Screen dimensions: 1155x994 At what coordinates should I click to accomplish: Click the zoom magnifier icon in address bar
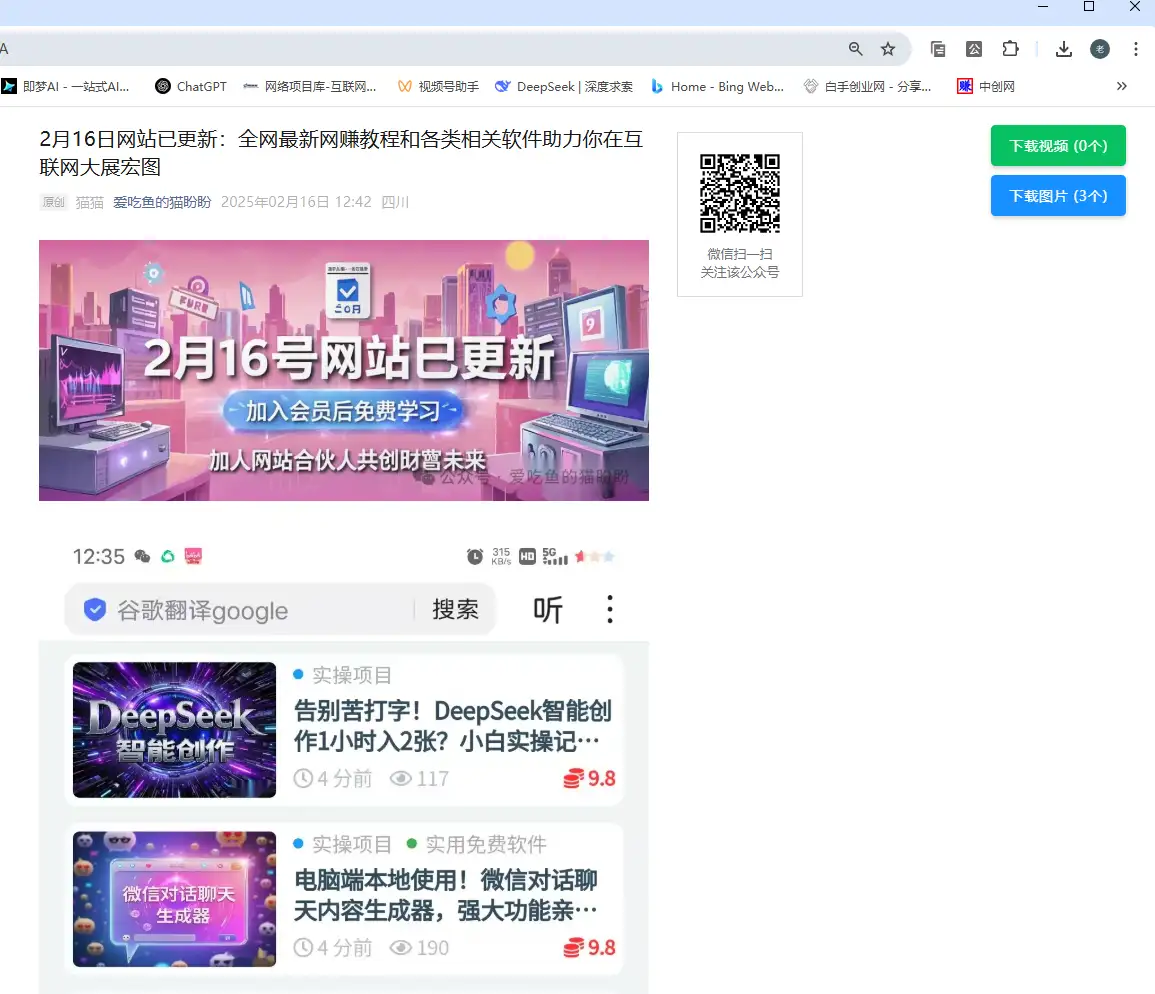855,49
